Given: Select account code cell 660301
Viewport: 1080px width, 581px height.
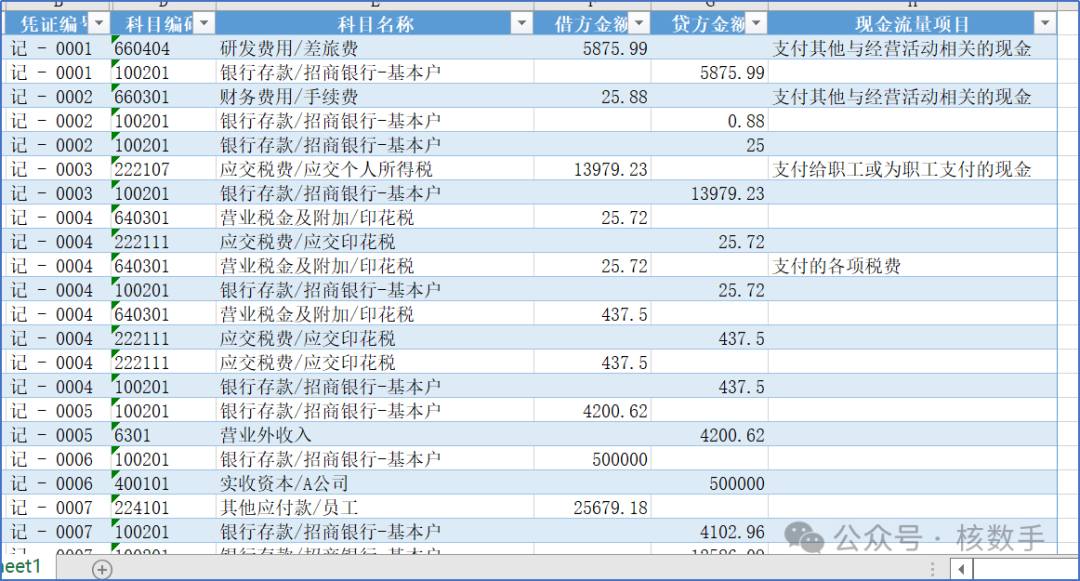Looking at the screenshot, I should [x=164, y=96].
